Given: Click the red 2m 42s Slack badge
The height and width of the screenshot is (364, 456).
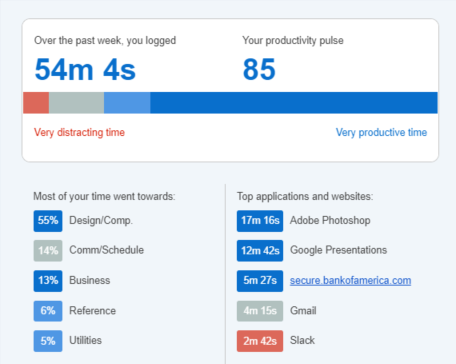Looking at the screenshot, I should 260,341.
